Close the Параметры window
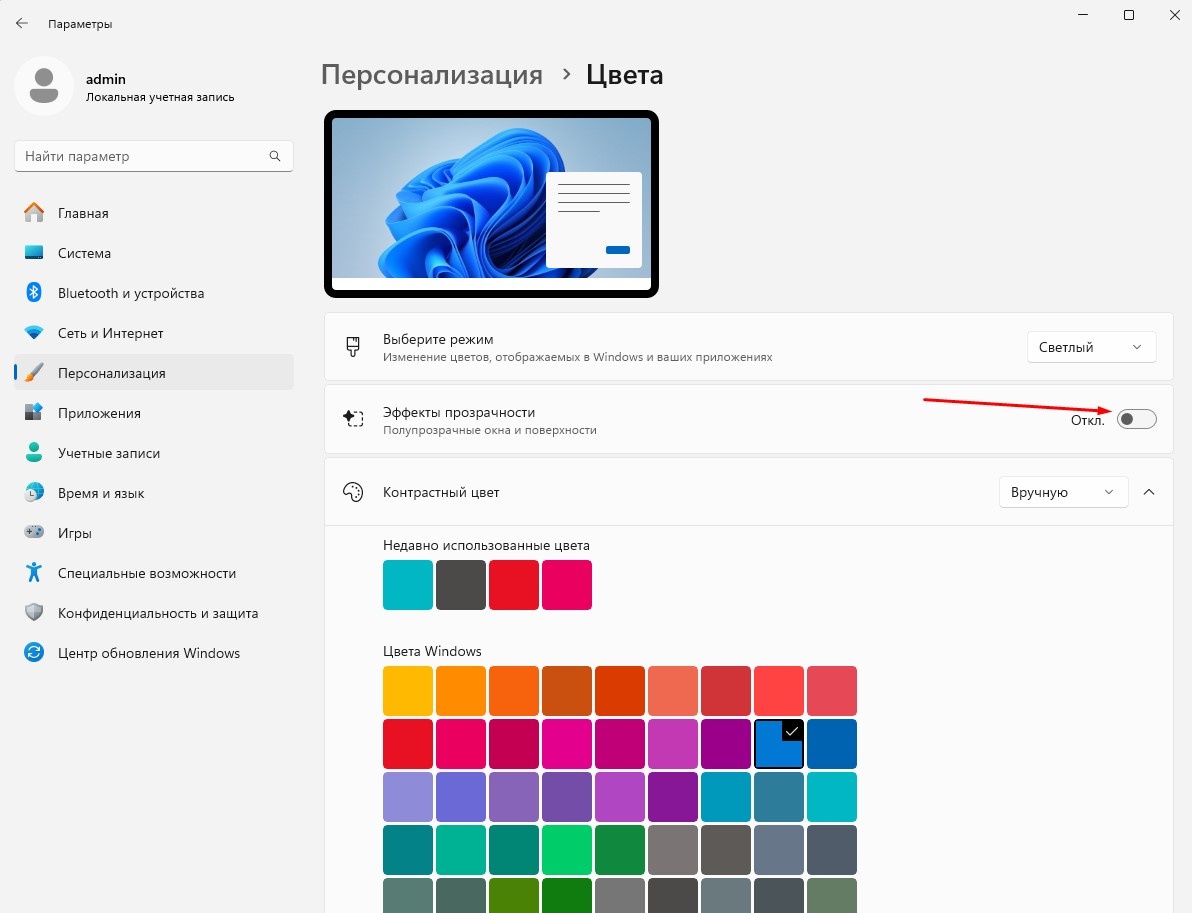Image resolution: width=1192 pixels, height=913 pixels. click(x=1175, y=15)
